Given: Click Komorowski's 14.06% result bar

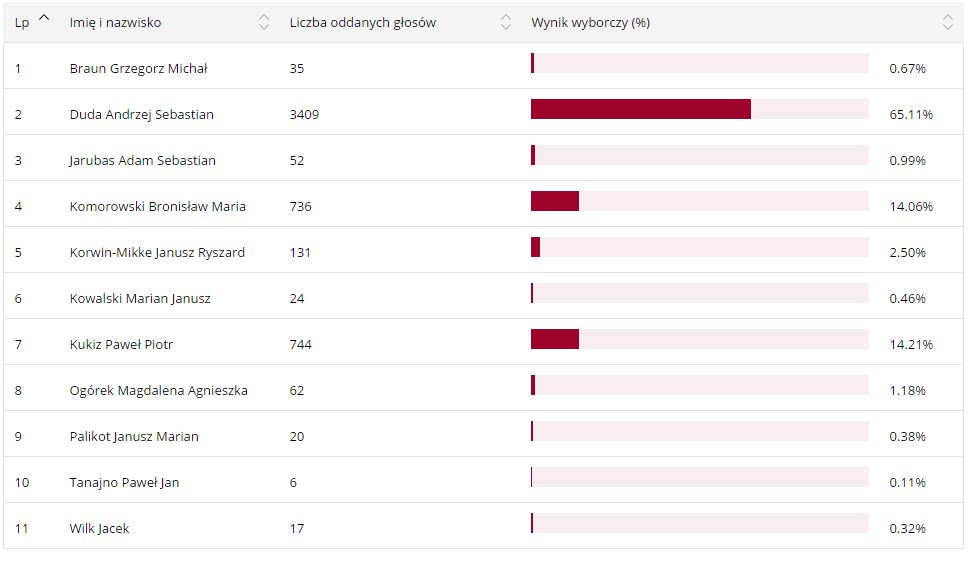Looking at the screenshot, I should click(555, 201).
